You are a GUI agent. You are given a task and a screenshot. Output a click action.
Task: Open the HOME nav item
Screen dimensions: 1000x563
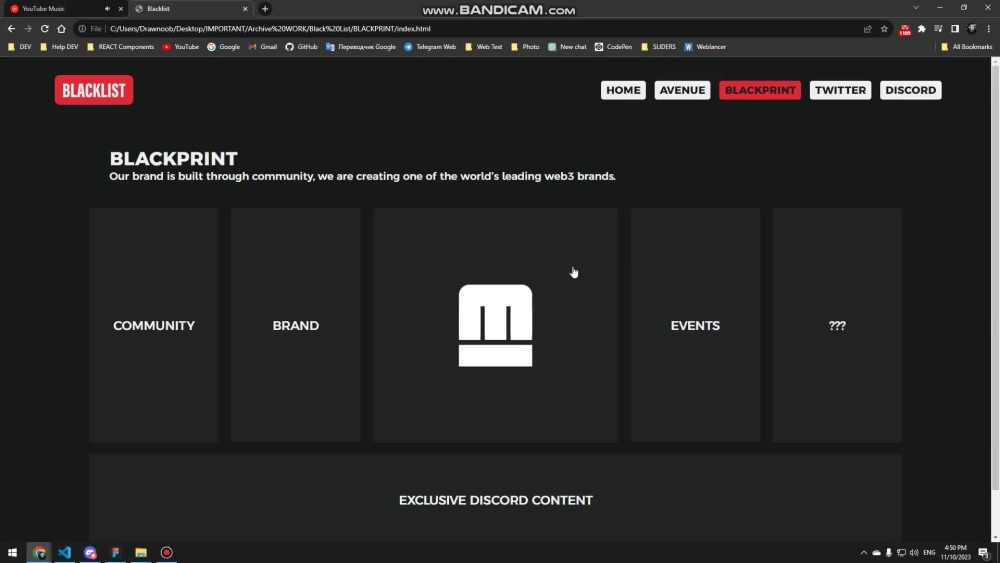coord(623,90)
